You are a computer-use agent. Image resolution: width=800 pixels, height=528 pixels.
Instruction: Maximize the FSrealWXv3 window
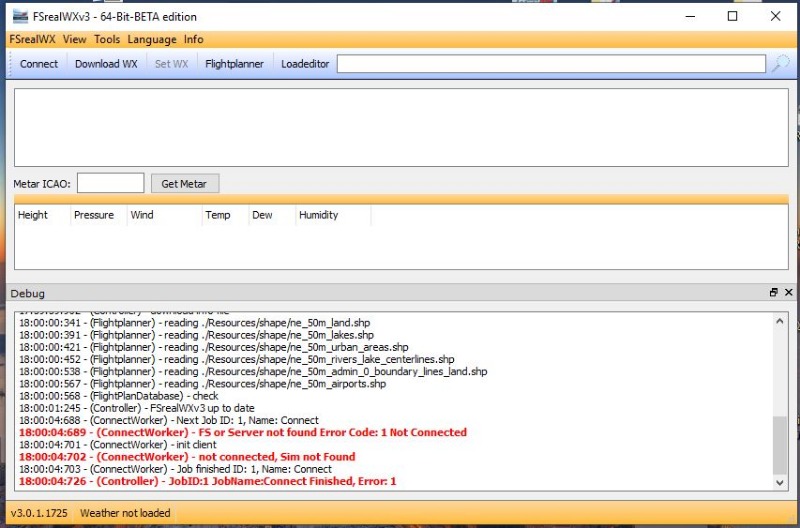pyautogui.click(x=732, y=16)
